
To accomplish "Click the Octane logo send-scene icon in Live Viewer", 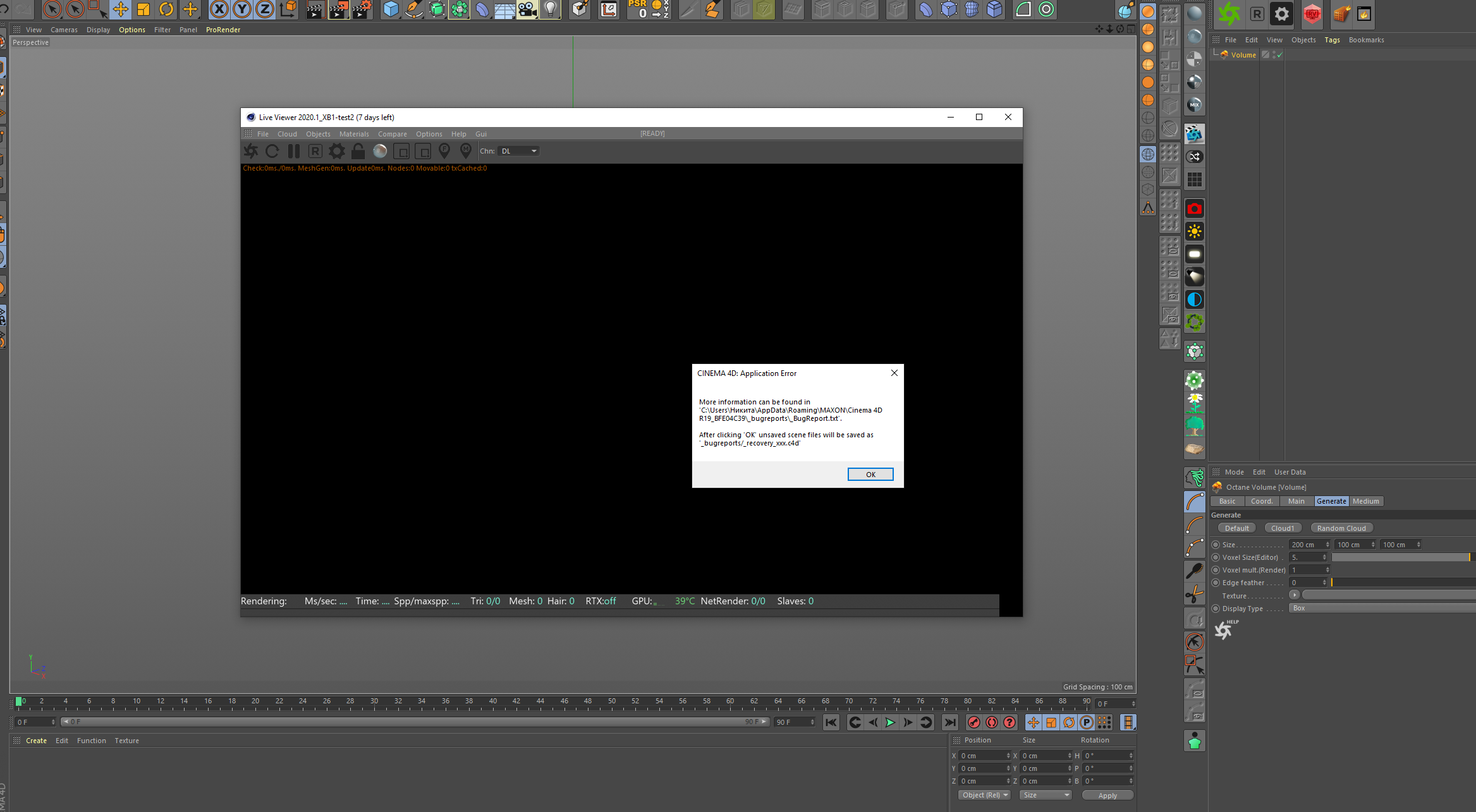I will tap(251, 151).
